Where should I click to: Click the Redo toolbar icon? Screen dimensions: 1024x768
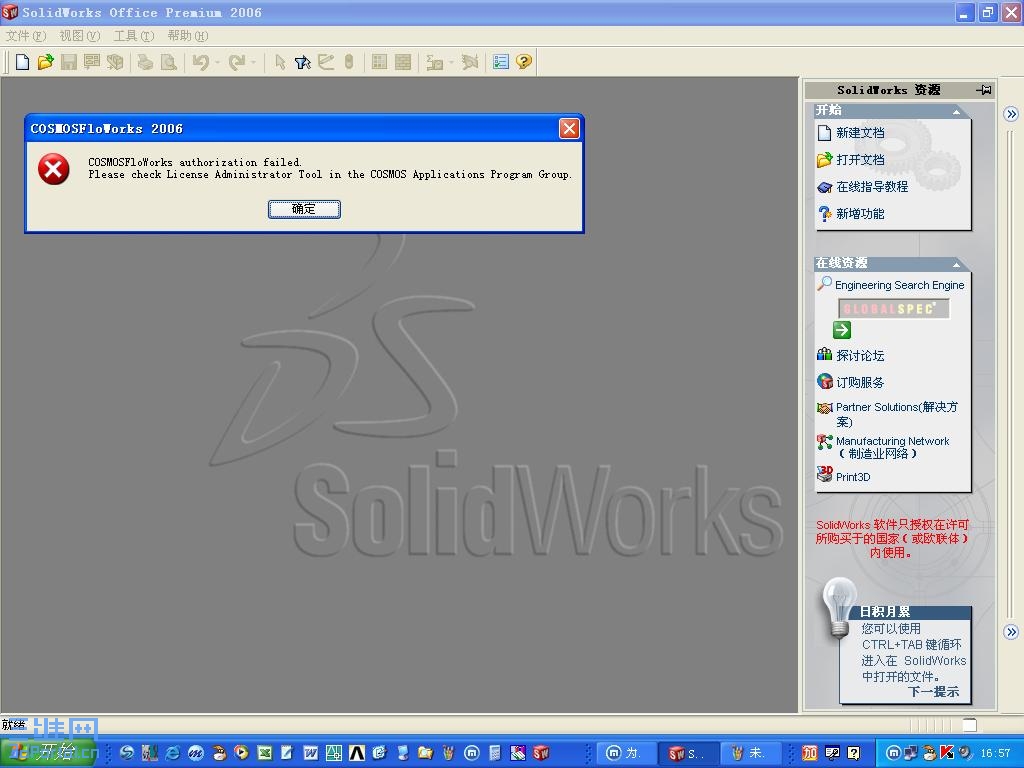[236, 62]
